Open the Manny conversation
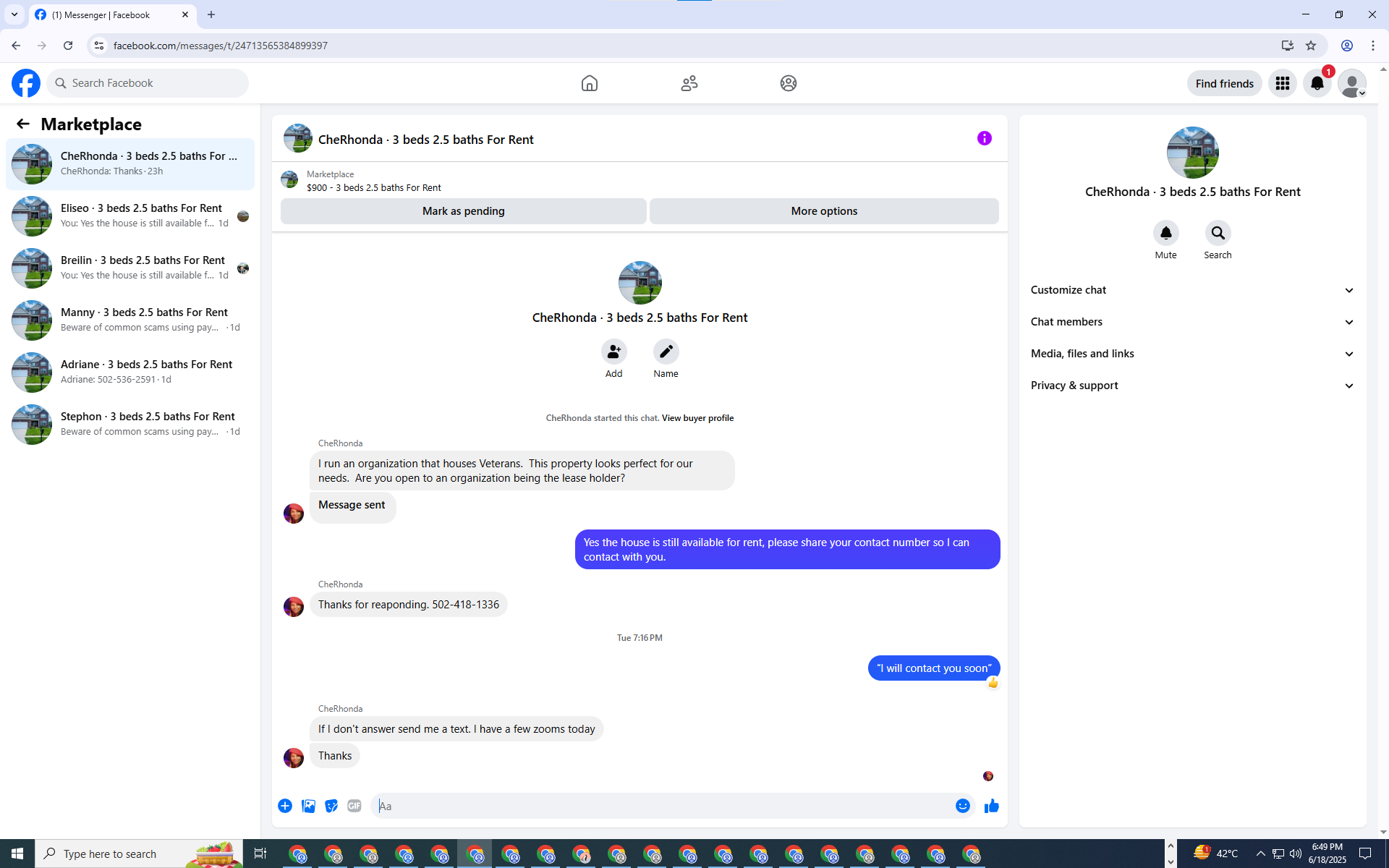1389x868 pixels. (130, 320)
